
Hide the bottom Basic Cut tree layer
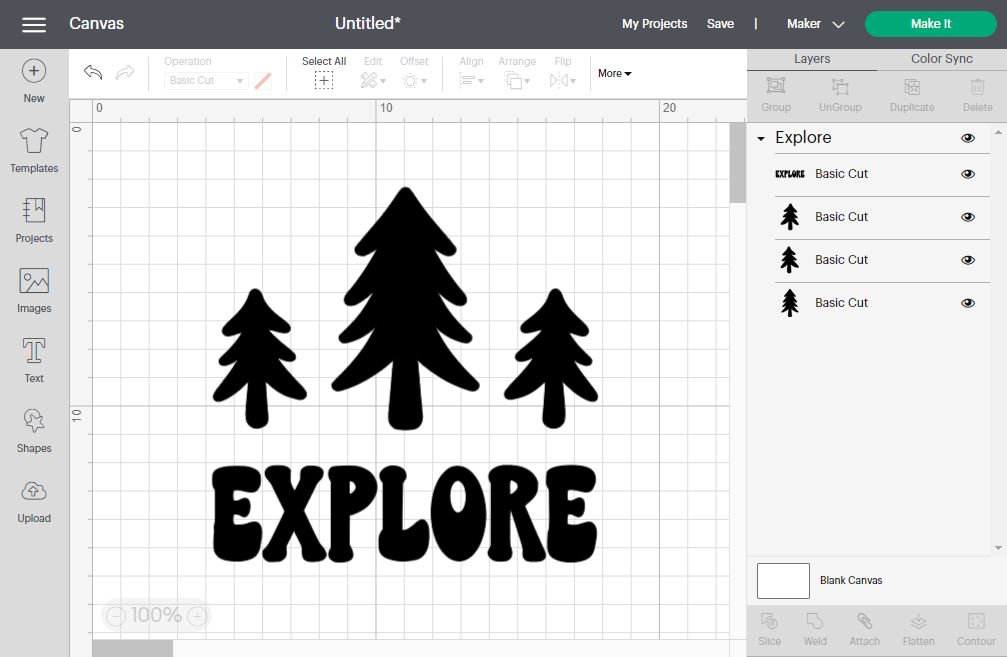[967, 302]
